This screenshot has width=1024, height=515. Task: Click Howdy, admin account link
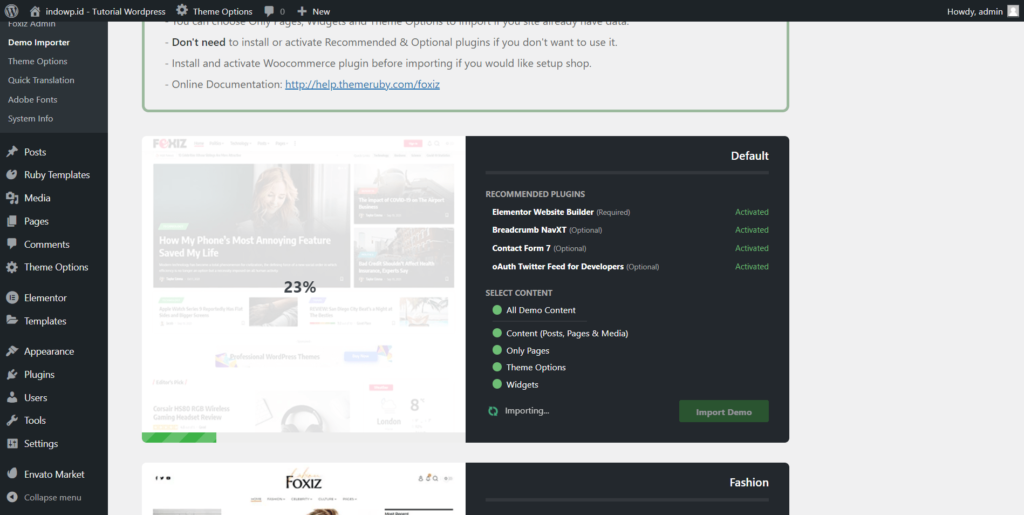974,11
